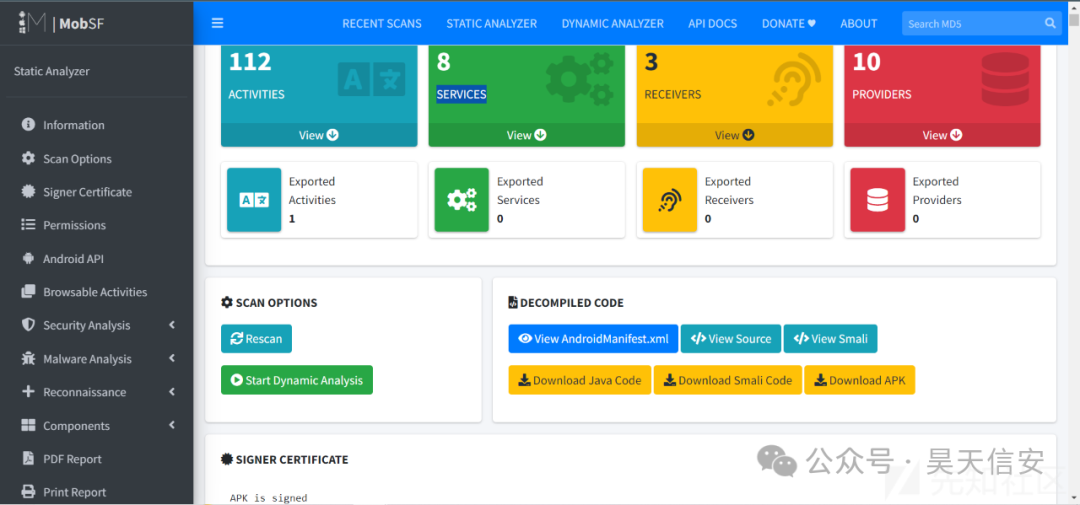Image resolution: width=1080 pixels, height=505 pixels.
Task: Click the 'APK is signed' text
Action: coord(269,497)
